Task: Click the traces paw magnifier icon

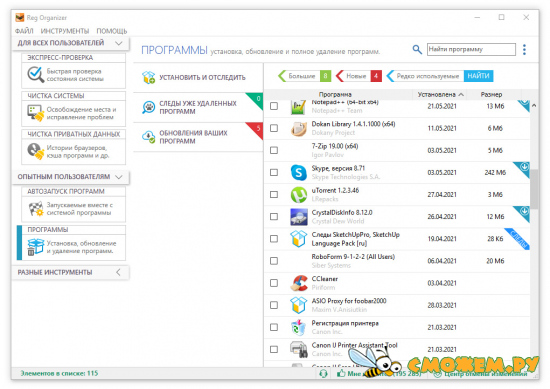Action: click(x=149, y=107)
